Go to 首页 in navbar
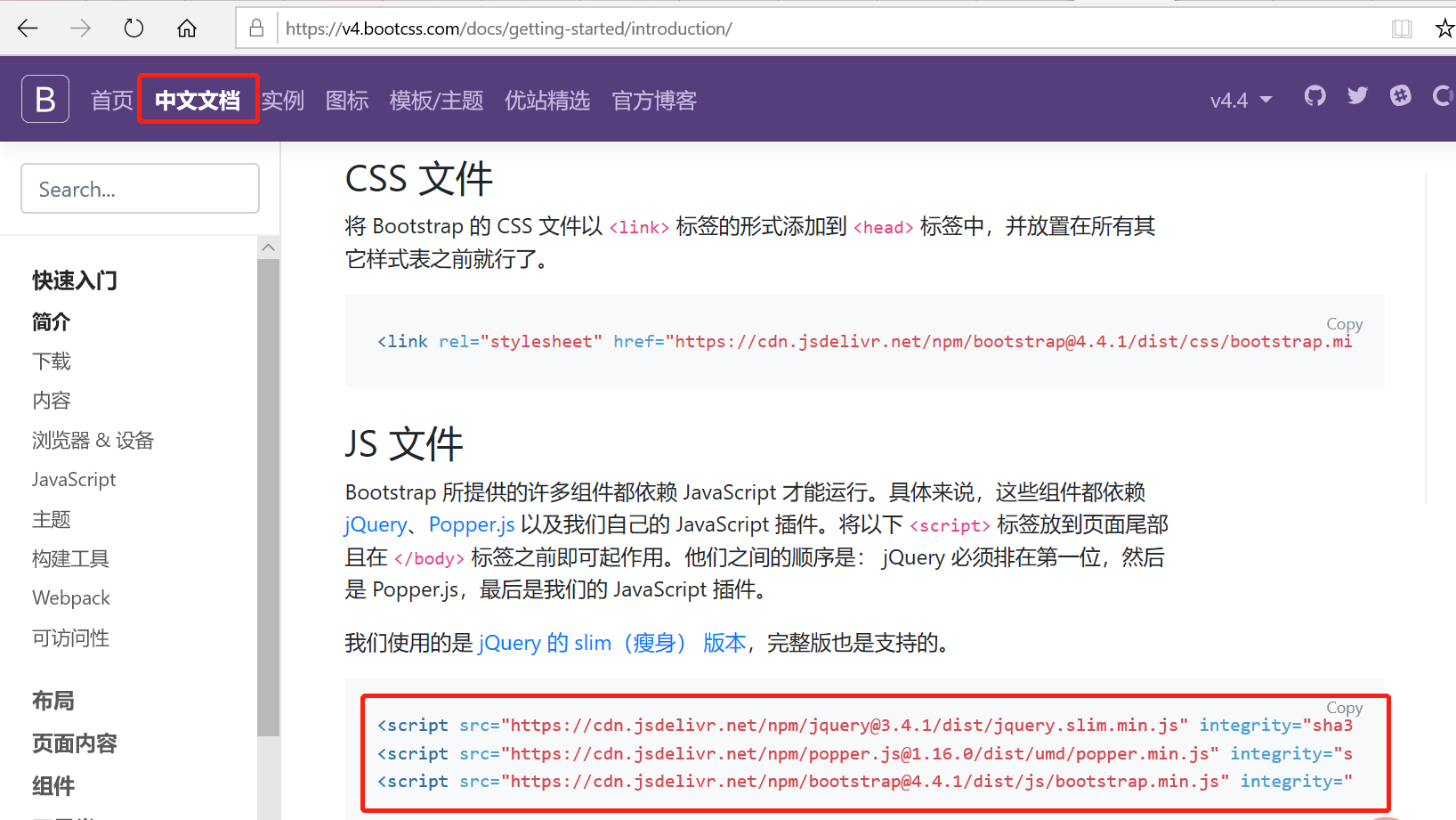1456x820 pixels. [x=112, y=101]
